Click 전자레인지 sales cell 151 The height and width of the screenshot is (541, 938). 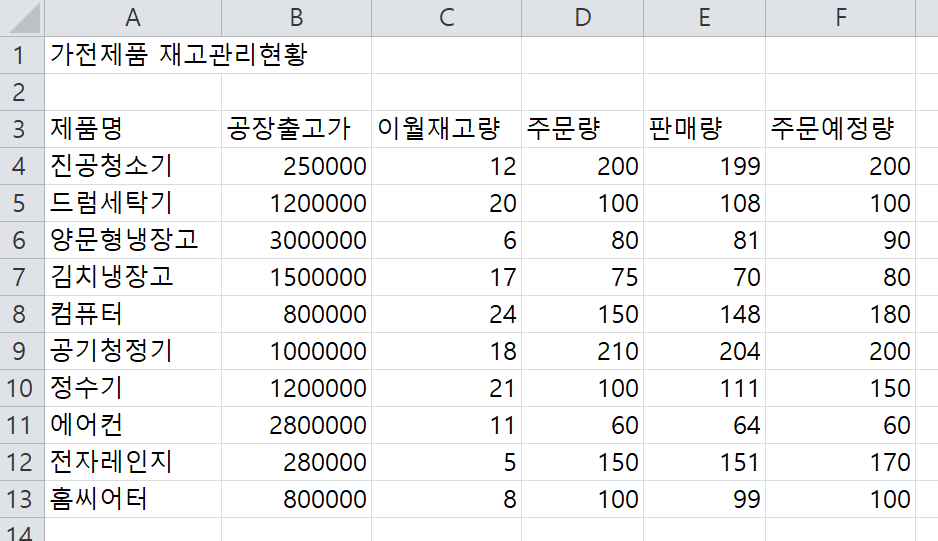point(705,462)
